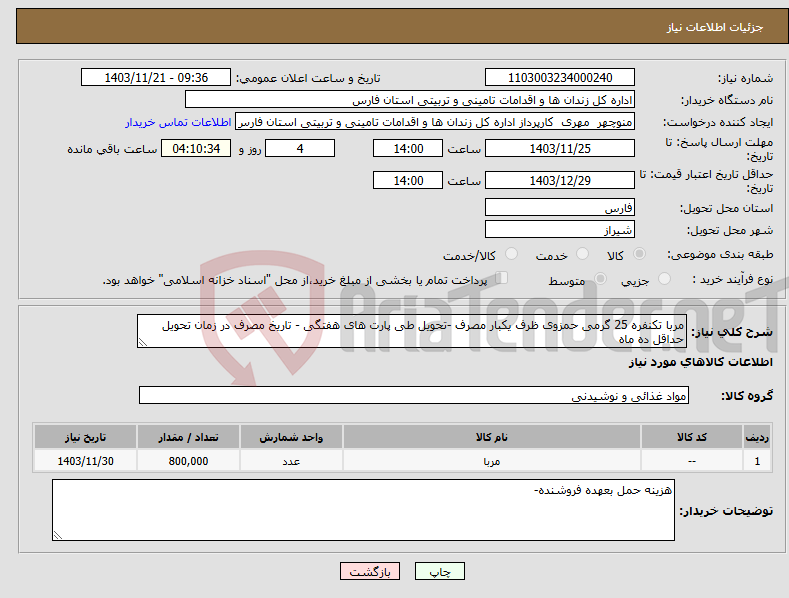
Task: Click the ردیف column header
Action: [x=757, y=437]
